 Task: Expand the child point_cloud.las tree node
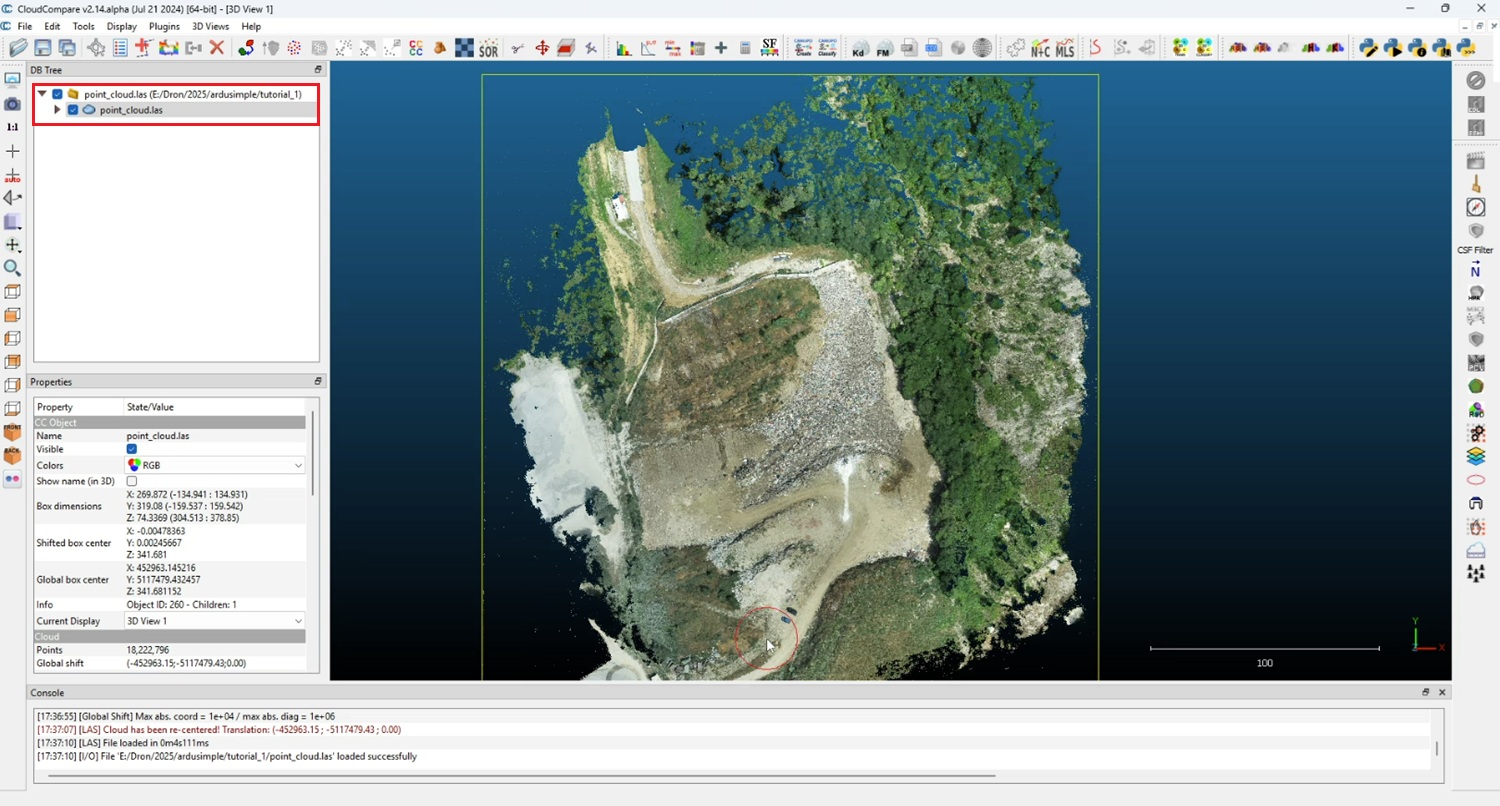click(x=57, y=110)
